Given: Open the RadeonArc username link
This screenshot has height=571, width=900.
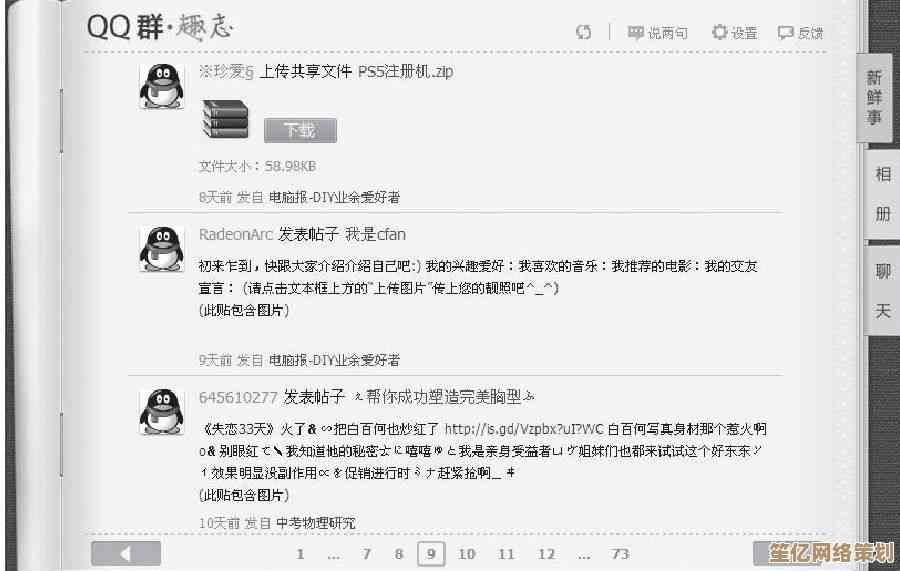Looking at the screenshot, I should (x=235, y=235).
